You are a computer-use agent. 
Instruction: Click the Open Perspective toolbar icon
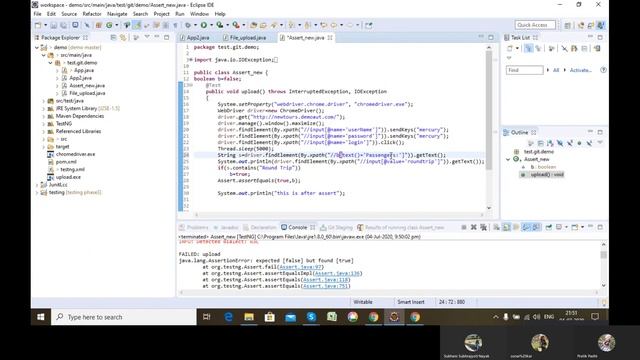(568, 25)
